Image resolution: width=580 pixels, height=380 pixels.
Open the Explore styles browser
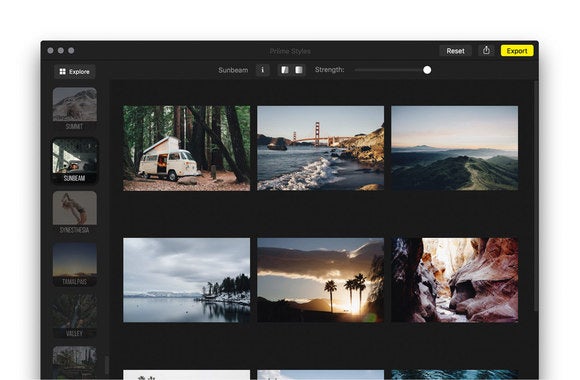(75, 71)
